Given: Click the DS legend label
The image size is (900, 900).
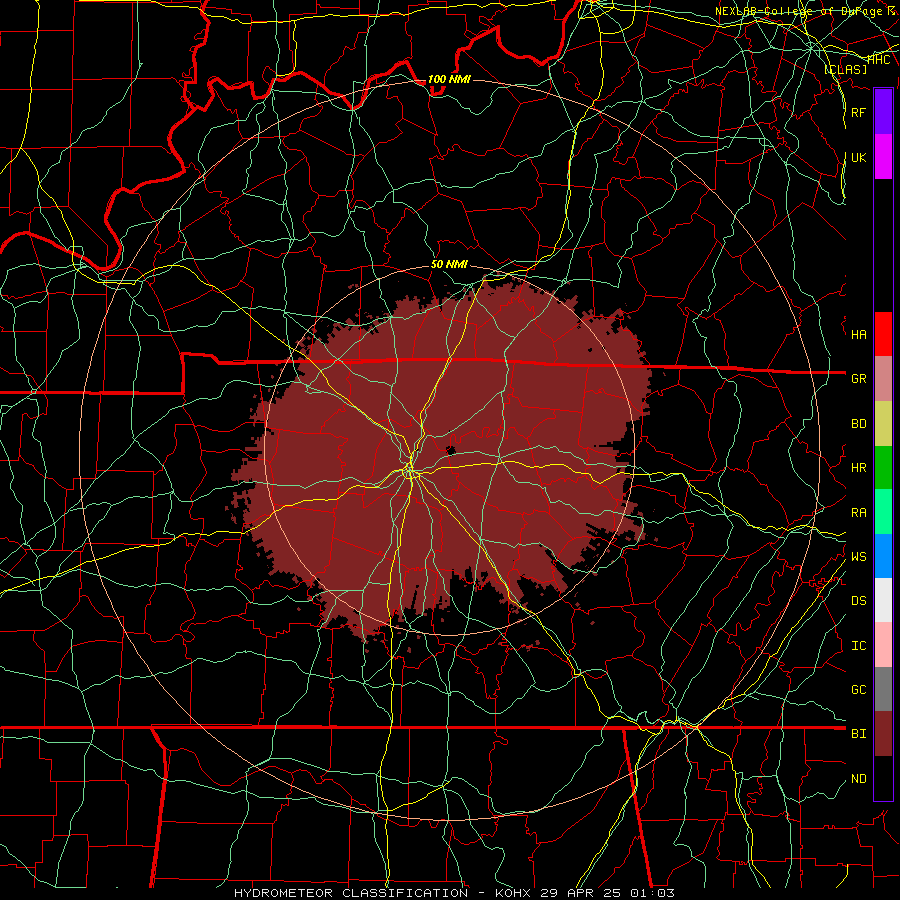Looking at the screenshot, I should click(x=858, y=600).
